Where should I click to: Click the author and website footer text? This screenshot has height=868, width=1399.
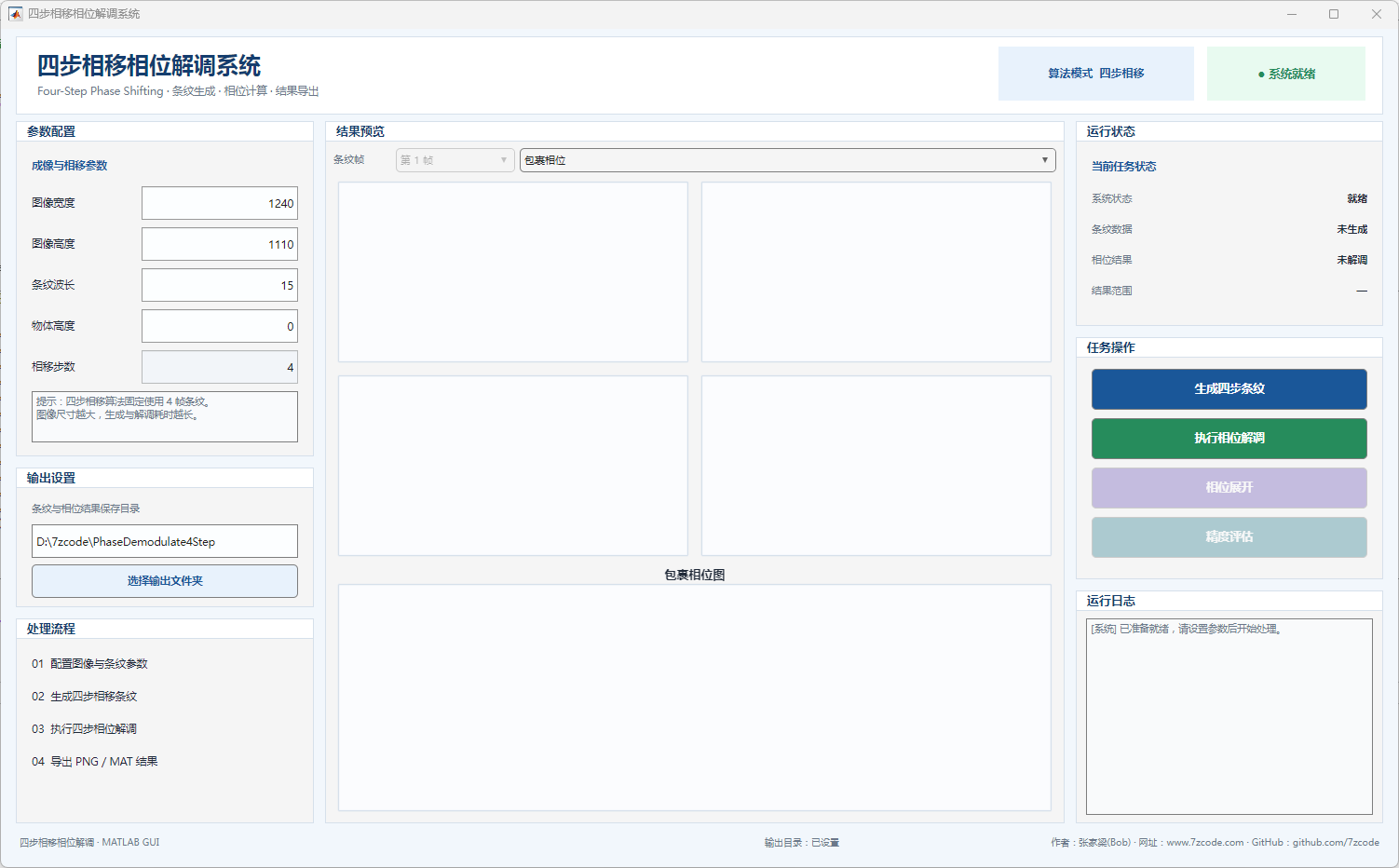tap(1216, 843)
